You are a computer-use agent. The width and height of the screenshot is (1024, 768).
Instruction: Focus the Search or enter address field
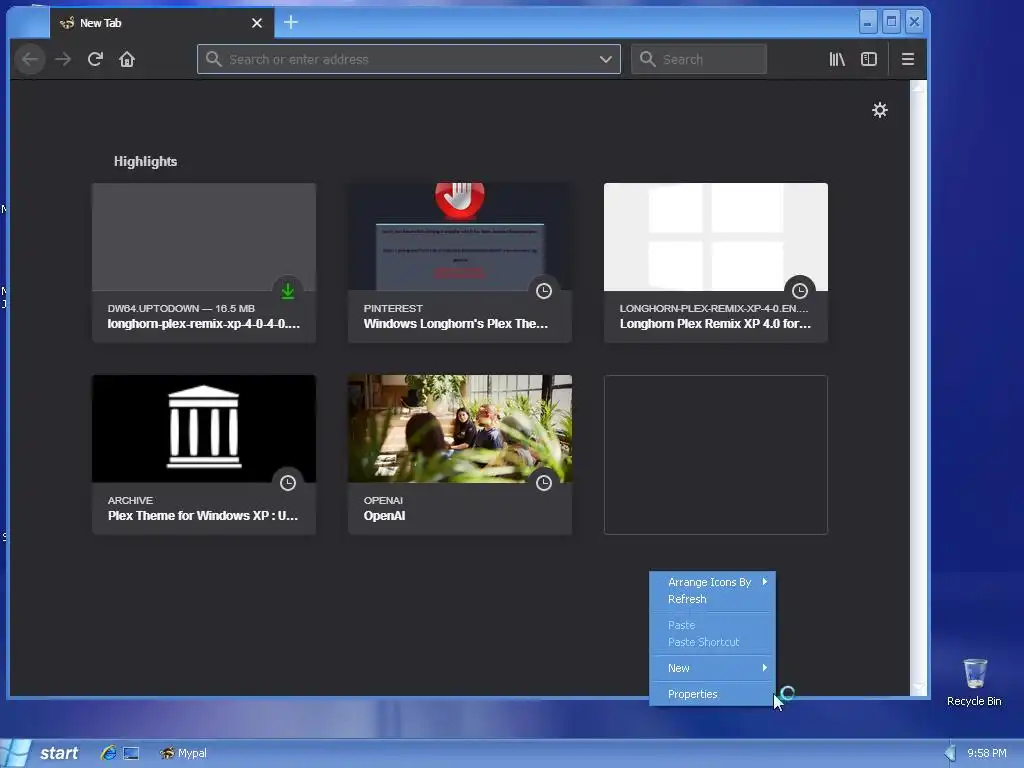coord(409,59)
